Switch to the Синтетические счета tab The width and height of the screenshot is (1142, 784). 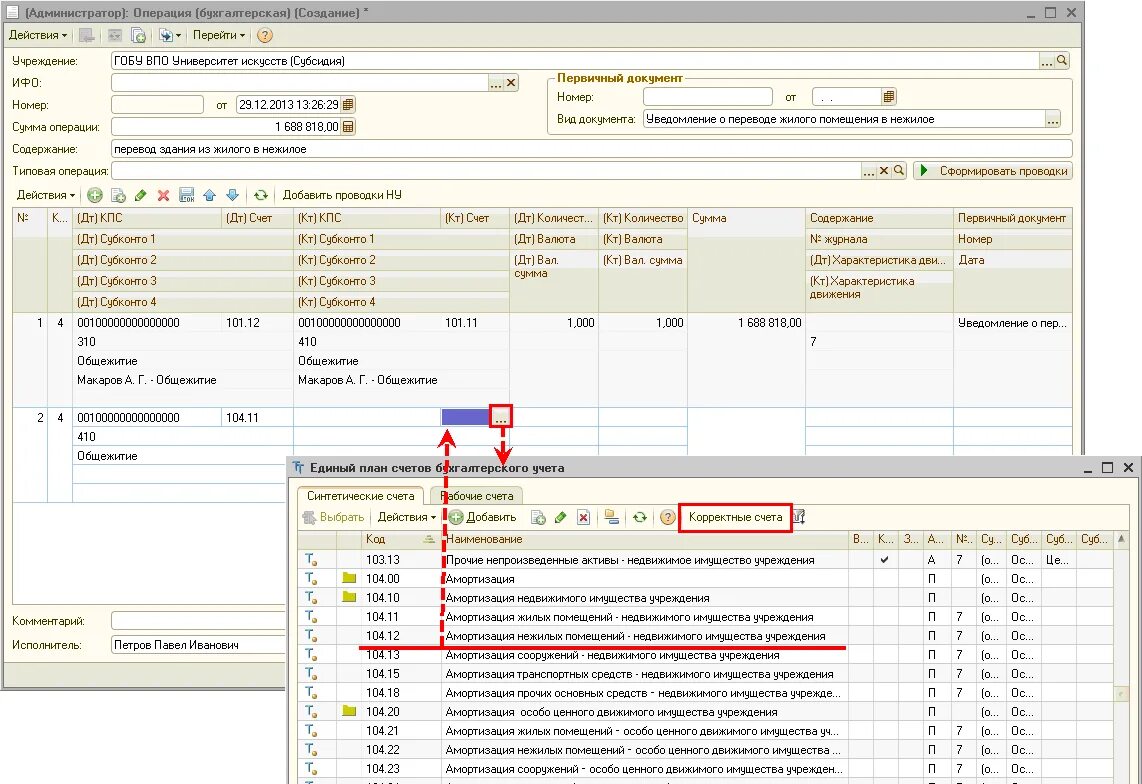click(361, 495)
